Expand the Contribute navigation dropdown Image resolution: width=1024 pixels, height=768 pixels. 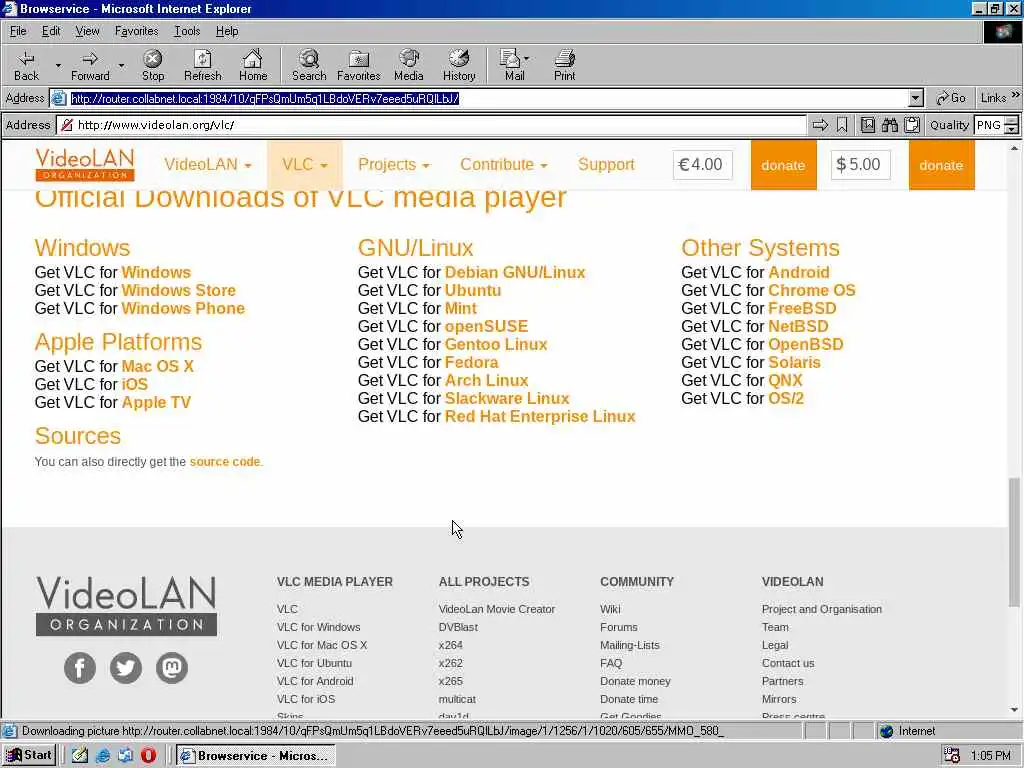tap(504, 165)
